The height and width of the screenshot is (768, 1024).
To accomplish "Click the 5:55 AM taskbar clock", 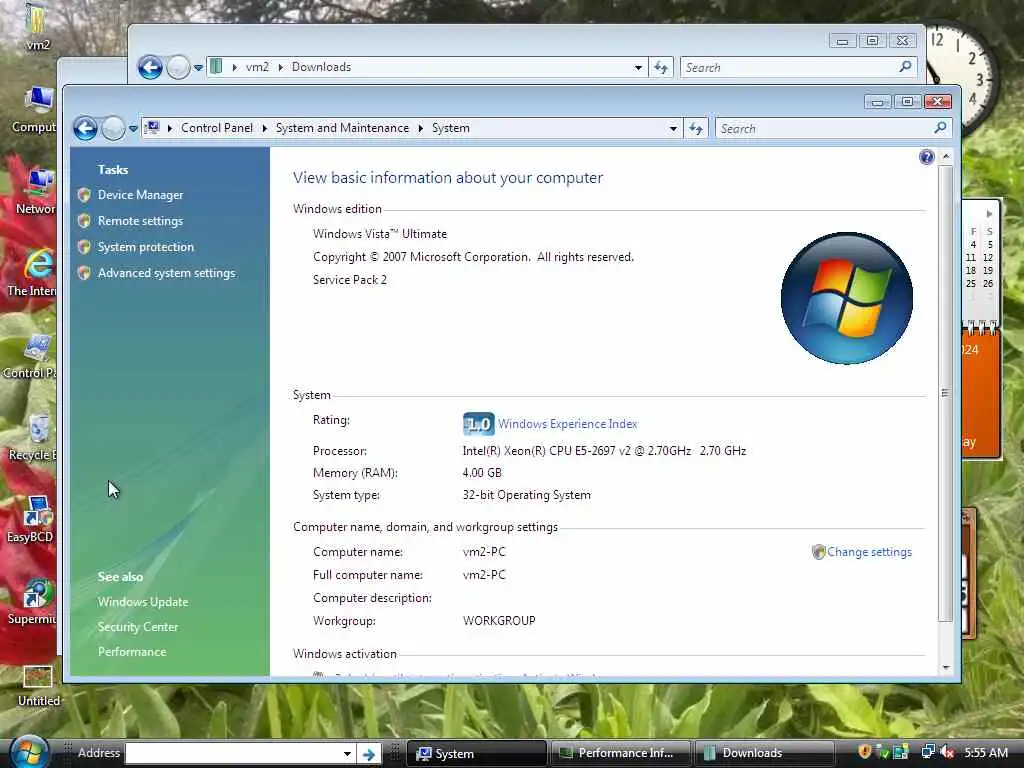I will coord(986,752).
